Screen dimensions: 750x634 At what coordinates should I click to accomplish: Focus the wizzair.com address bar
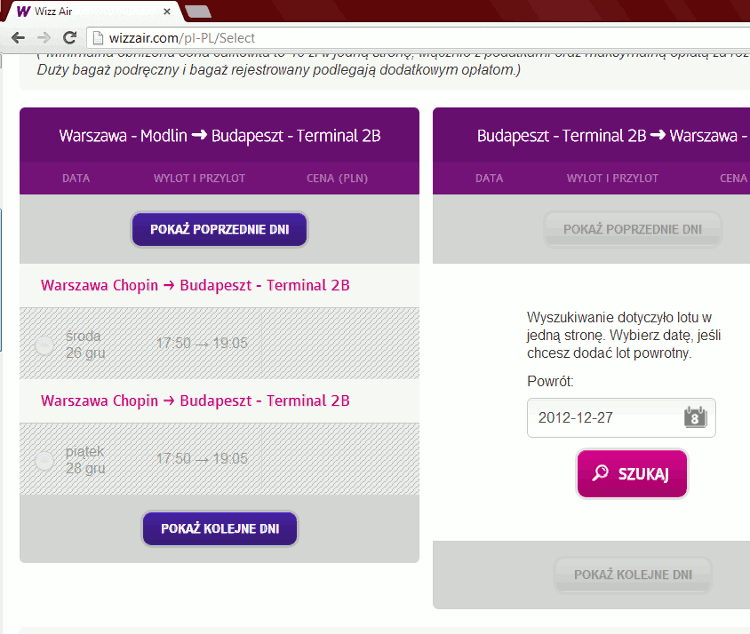click(x=400, y=38)
